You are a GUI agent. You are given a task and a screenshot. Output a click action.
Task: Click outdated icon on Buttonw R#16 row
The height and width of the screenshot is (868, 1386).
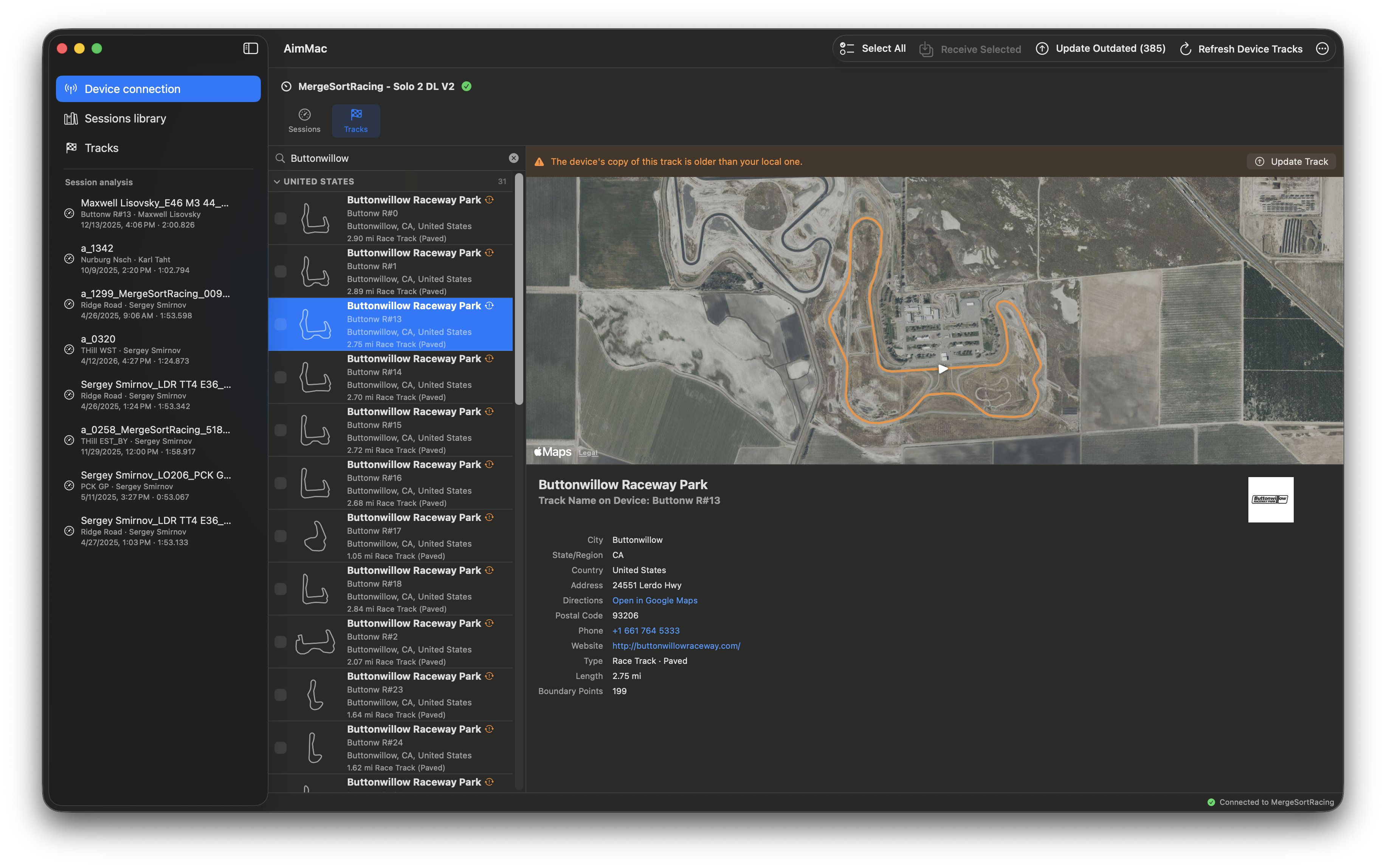point(489,464)
